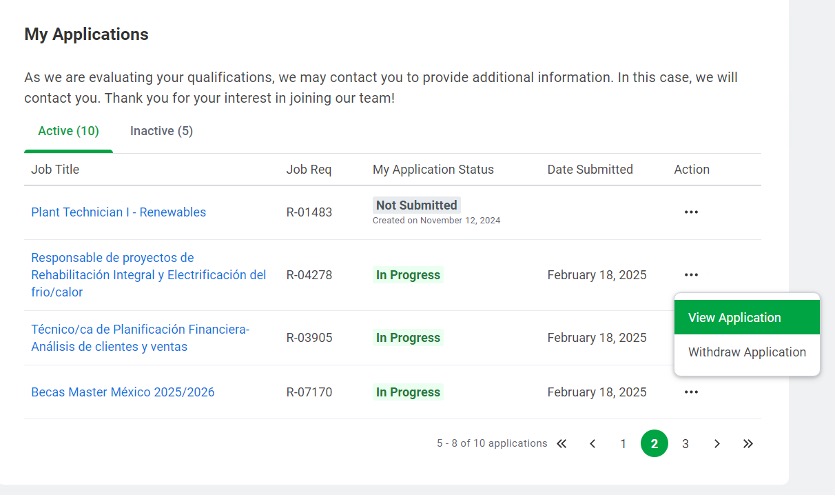Click the Date Submitted column header
Screen dimensions: 836x496
coord(590,170)
